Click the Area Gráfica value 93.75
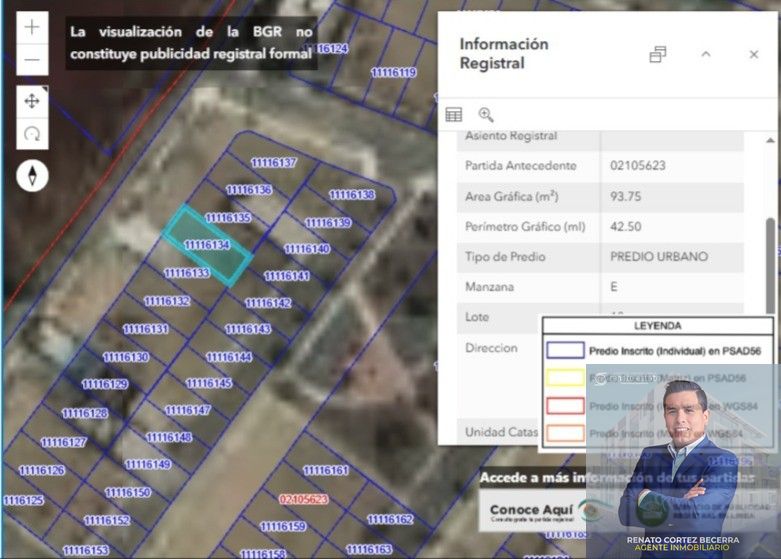The image size is (781, 559). pos(626,196)
